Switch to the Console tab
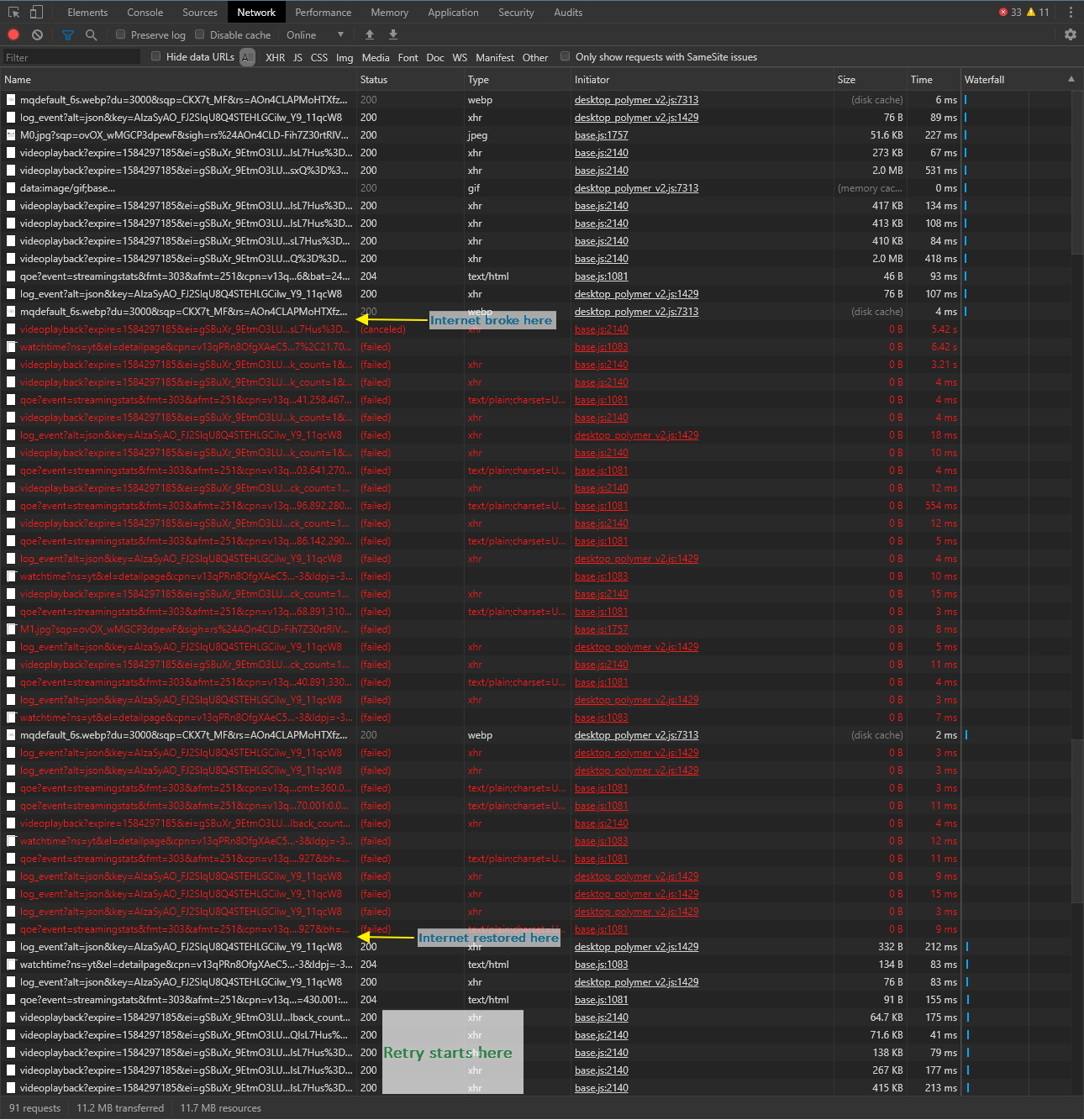1084x1120 pixels. point(145,12)
